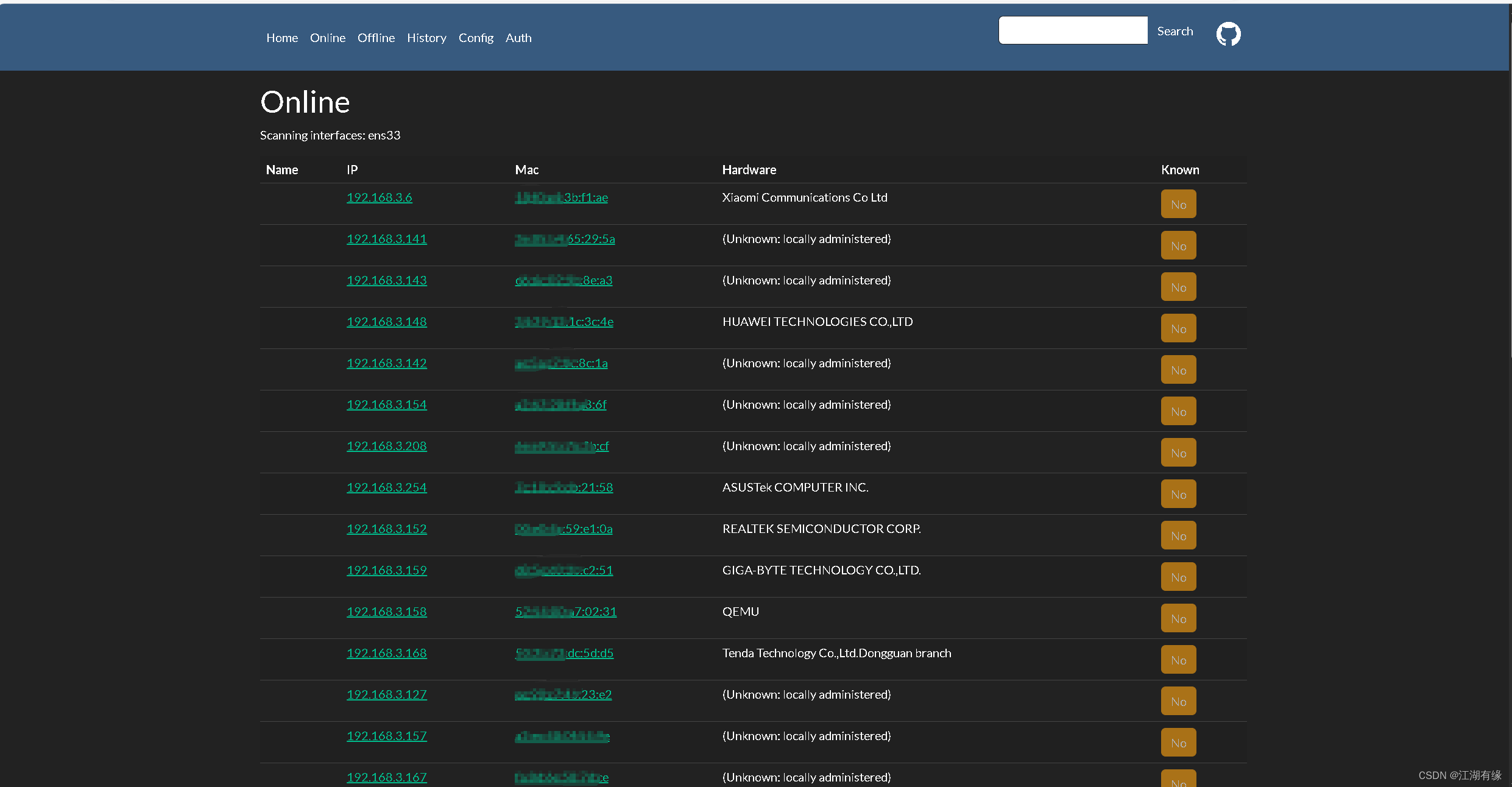The height and width of the screenshot is (787, 1512).
Task: Mark ASUSTek COMPUTER device as known
Action: 1178,494
